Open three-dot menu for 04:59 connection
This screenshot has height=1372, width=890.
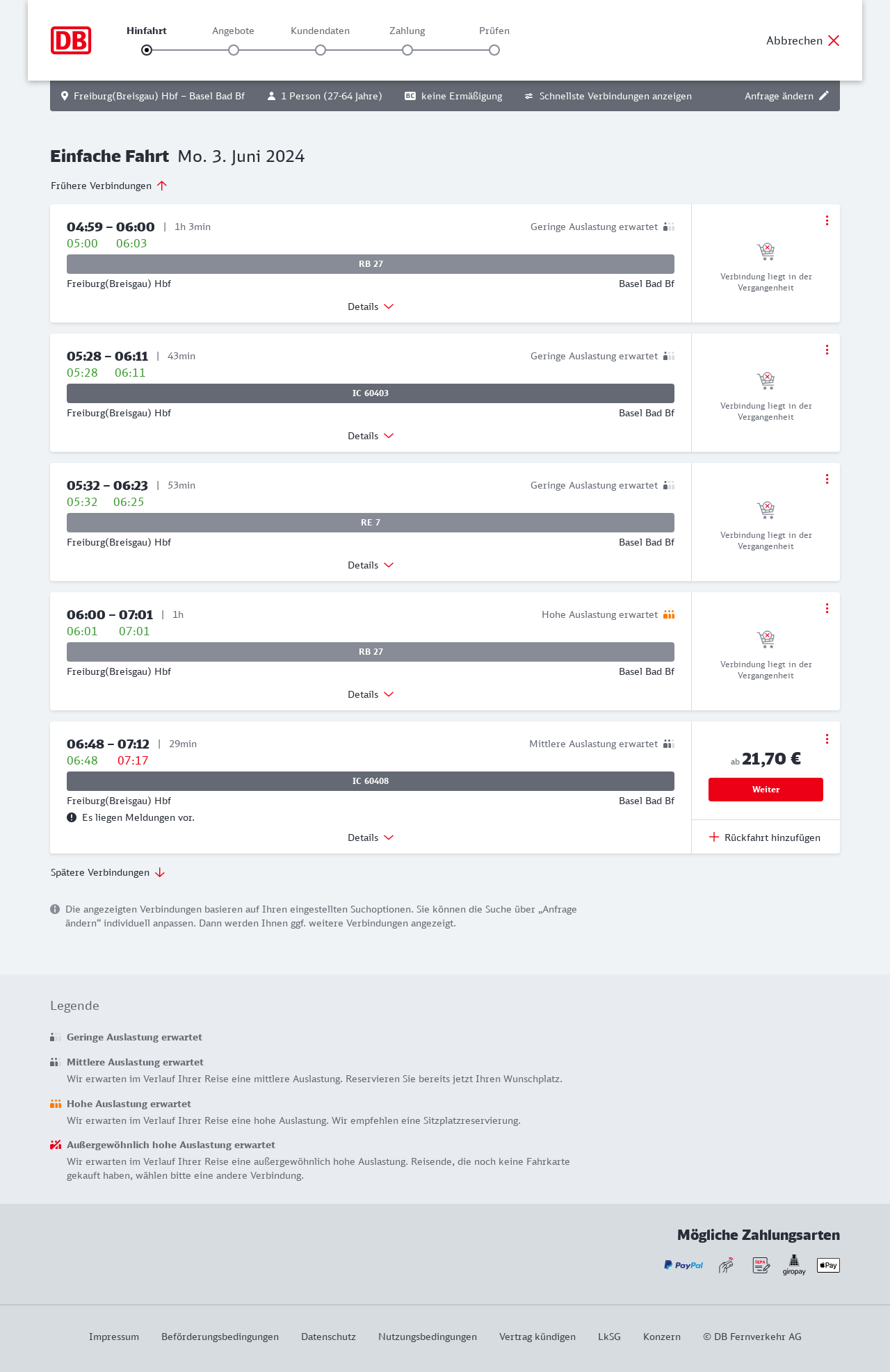pos(827,220)
